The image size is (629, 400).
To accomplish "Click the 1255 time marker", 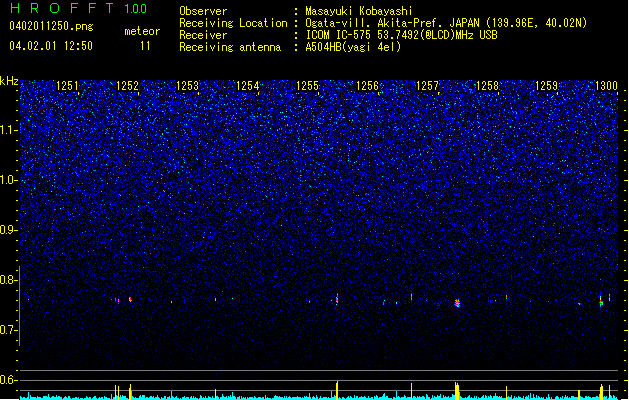I will (307, 86).
